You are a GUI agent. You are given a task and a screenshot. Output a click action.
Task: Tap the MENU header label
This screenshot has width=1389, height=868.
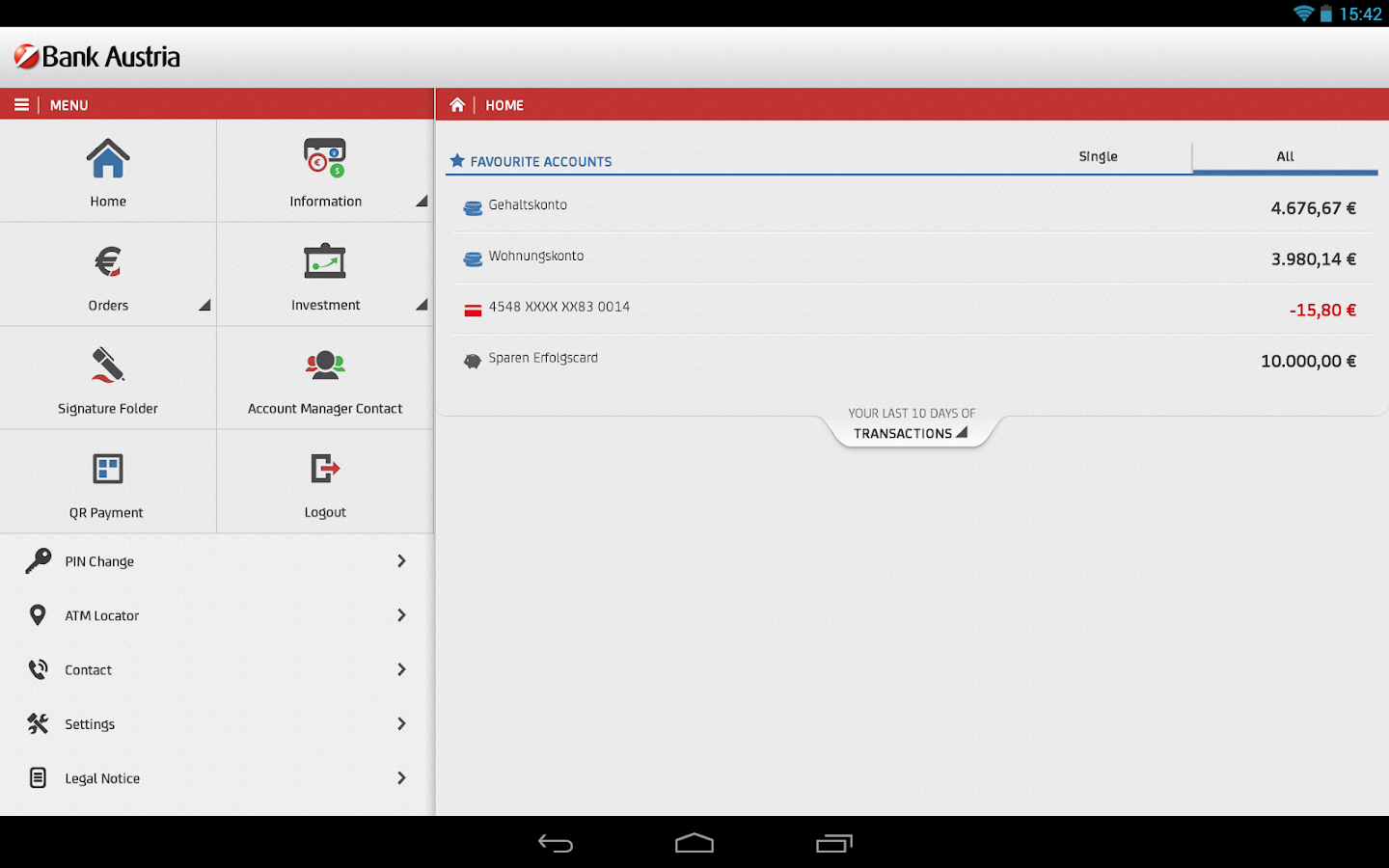pos(68,105)
